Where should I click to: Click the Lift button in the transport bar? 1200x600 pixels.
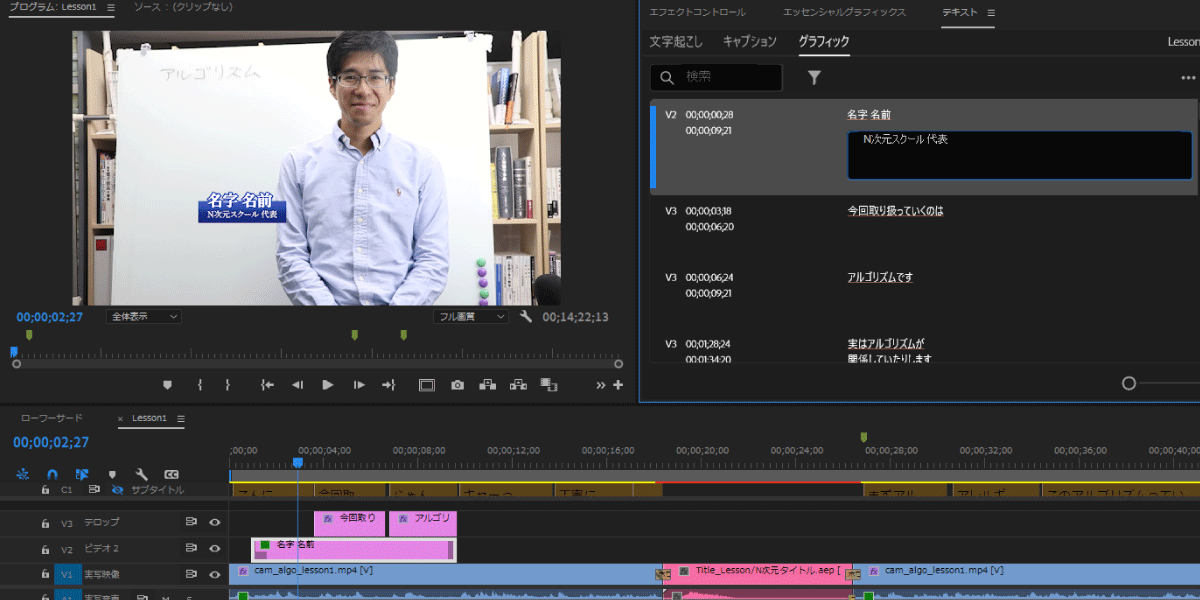pyautogui.click(x=487, y=385)
